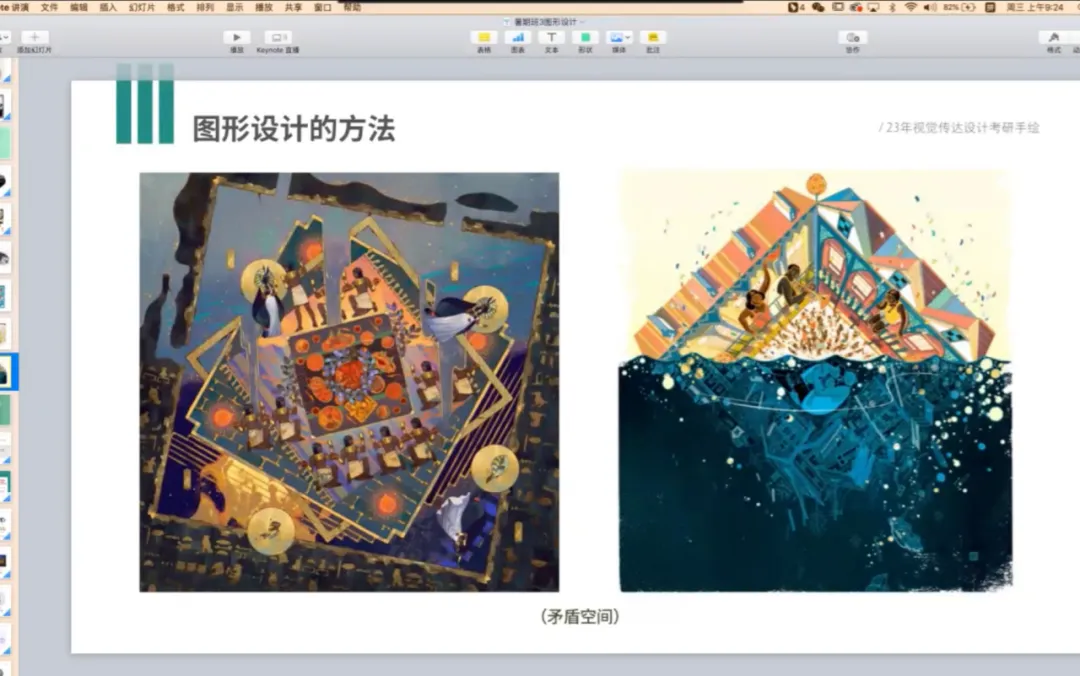Open the 编辑 (Edit) menu
Screen dimensions: 1080x676
click(x=79, y=7)
